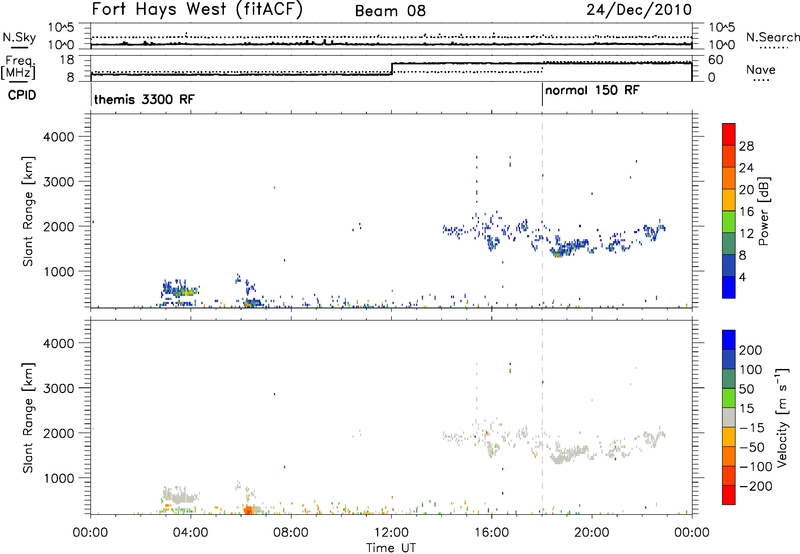Click the "Nave" legend label
Screen dimensions: 800x554
tap(761, 69)
